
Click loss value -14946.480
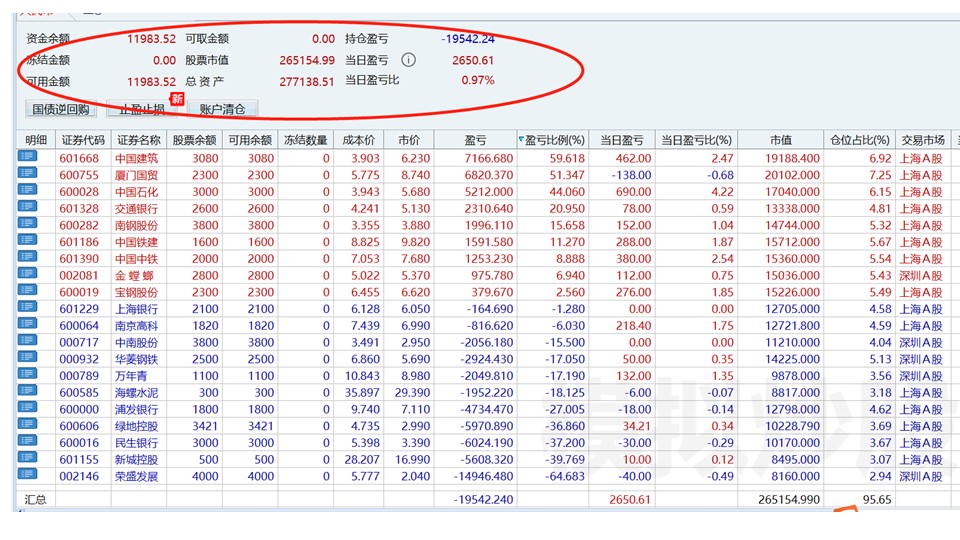tap(483, 476)
